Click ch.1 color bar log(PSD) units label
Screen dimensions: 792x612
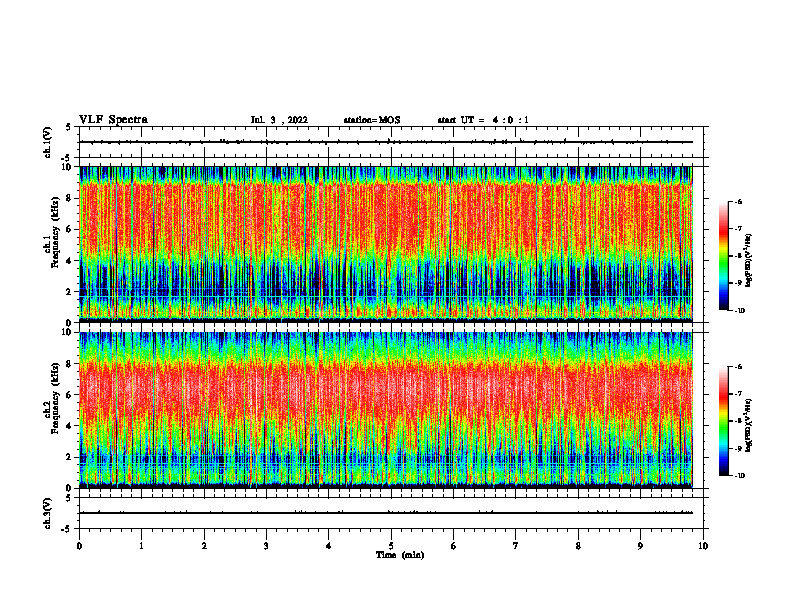[x=749, y=260]
